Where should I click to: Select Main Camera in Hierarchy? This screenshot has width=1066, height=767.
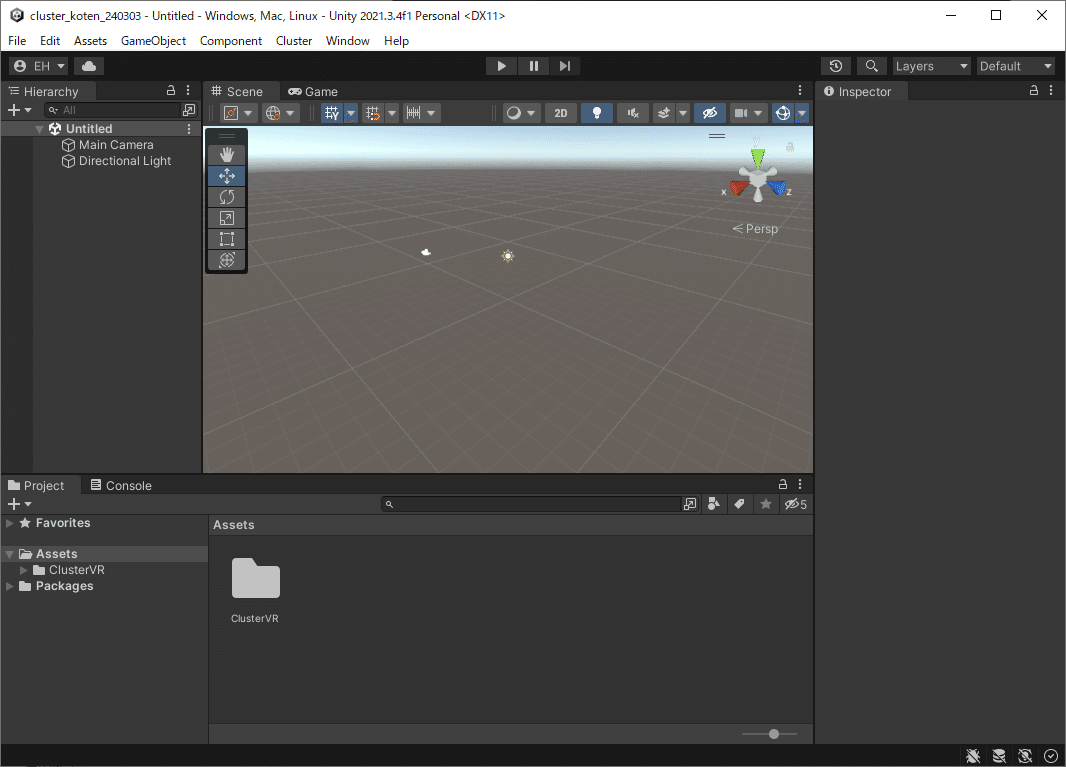tap(116, 145)
